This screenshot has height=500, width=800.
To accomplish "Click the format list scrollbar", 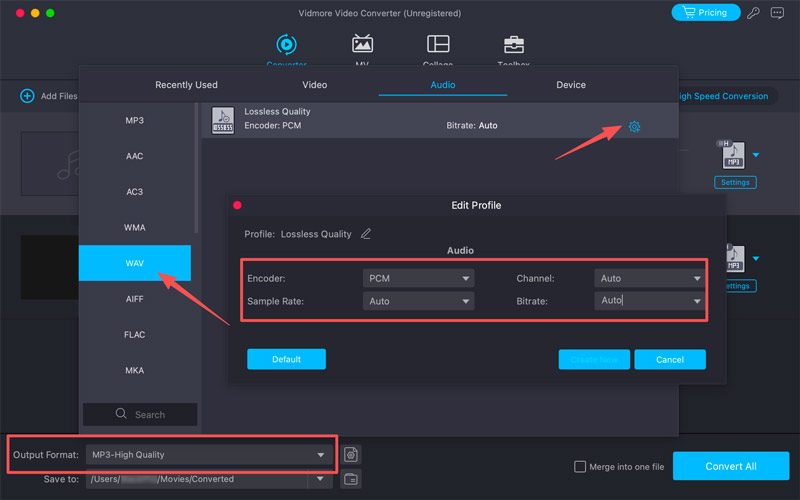I will click(196, 168).
